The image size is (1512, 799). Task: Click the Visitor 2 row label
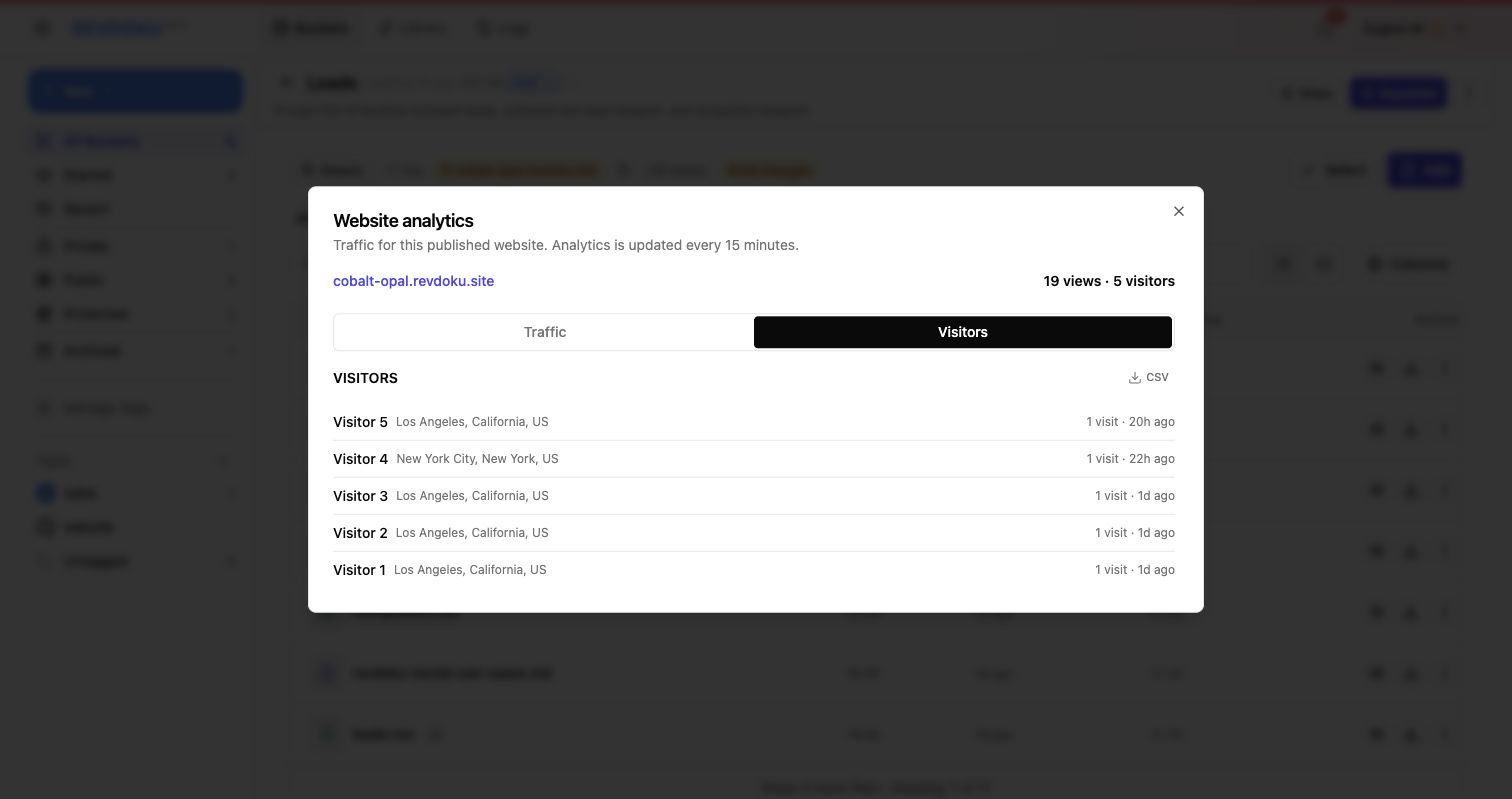[360, 533]
